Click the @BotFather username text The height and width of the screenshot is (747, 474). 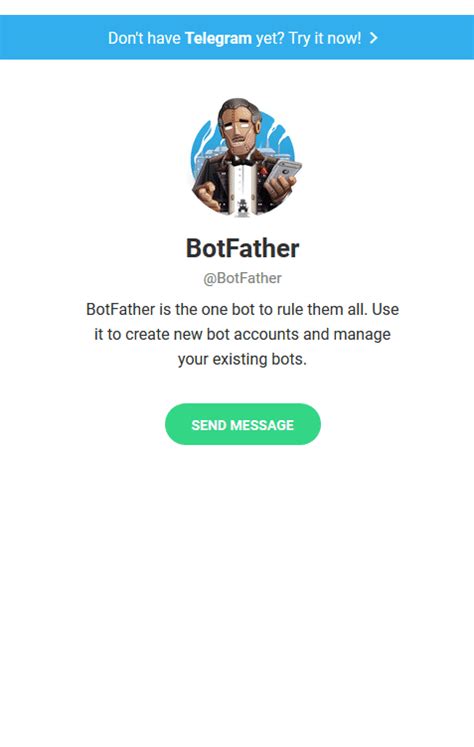242,278
